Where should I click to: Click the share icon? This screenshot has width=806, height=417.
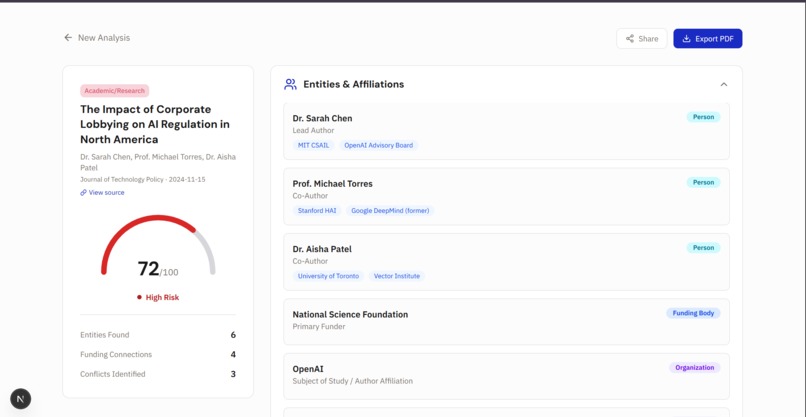pyautogui.click(x=630, y=39)
